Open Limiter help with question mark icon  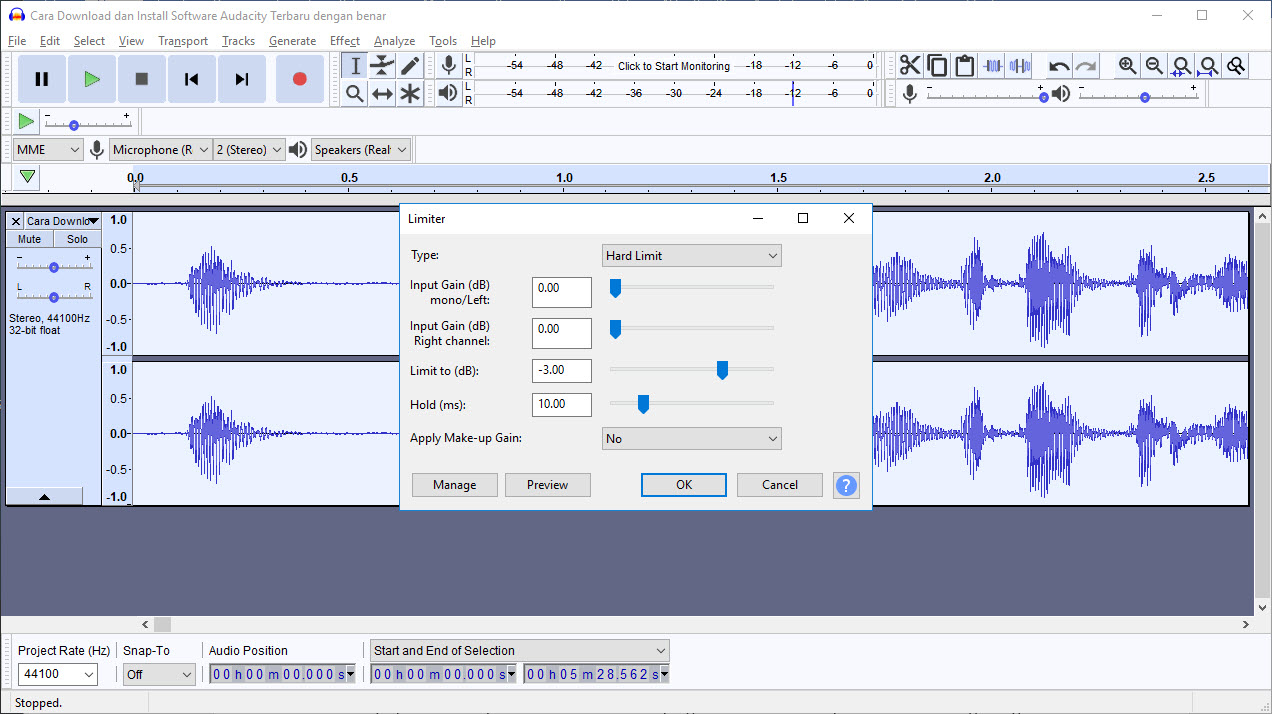pyautogui.click(x=846, y=485)
